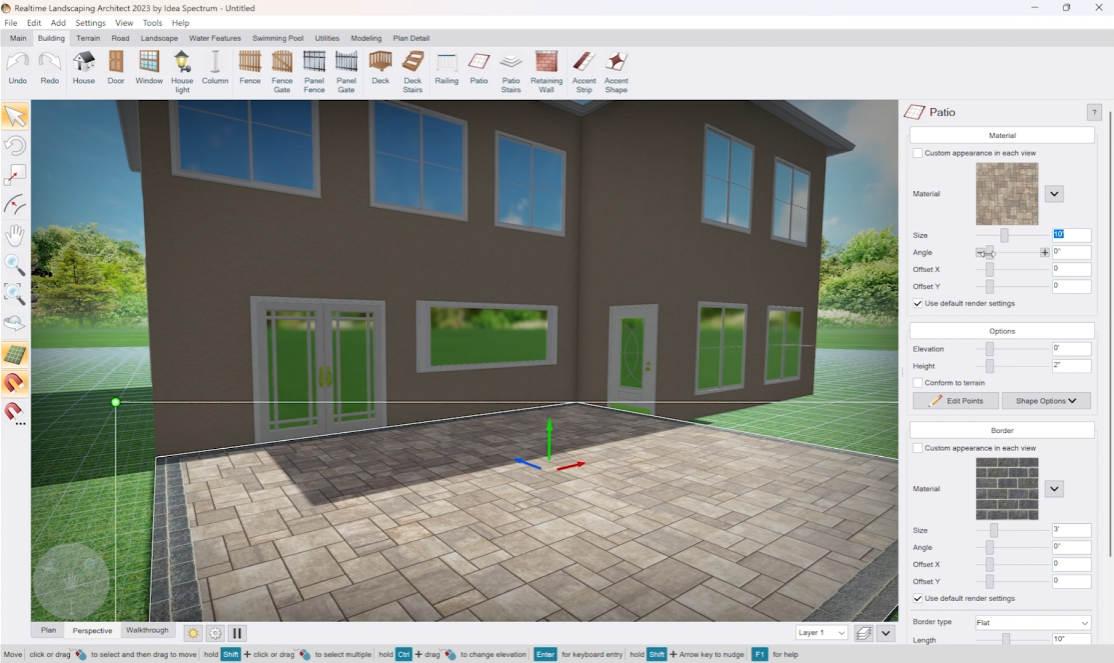Image resolution: width=1114 pixels, height=663 pixels.
Task: Select the Accent Strip tool
Action: [584, 72]
